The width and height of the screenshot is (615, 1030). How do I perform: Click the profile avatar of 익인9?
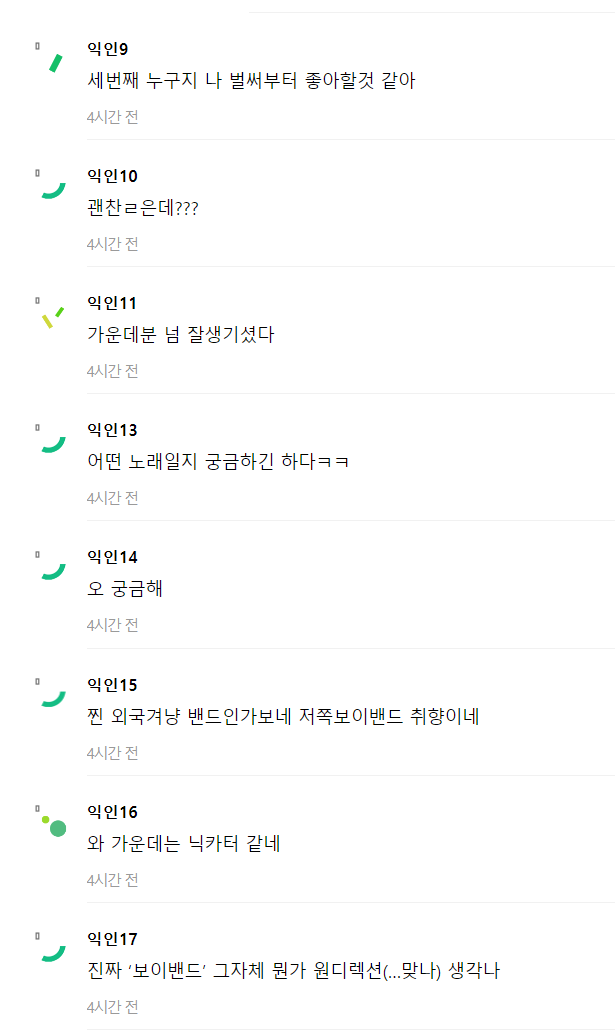51,60
